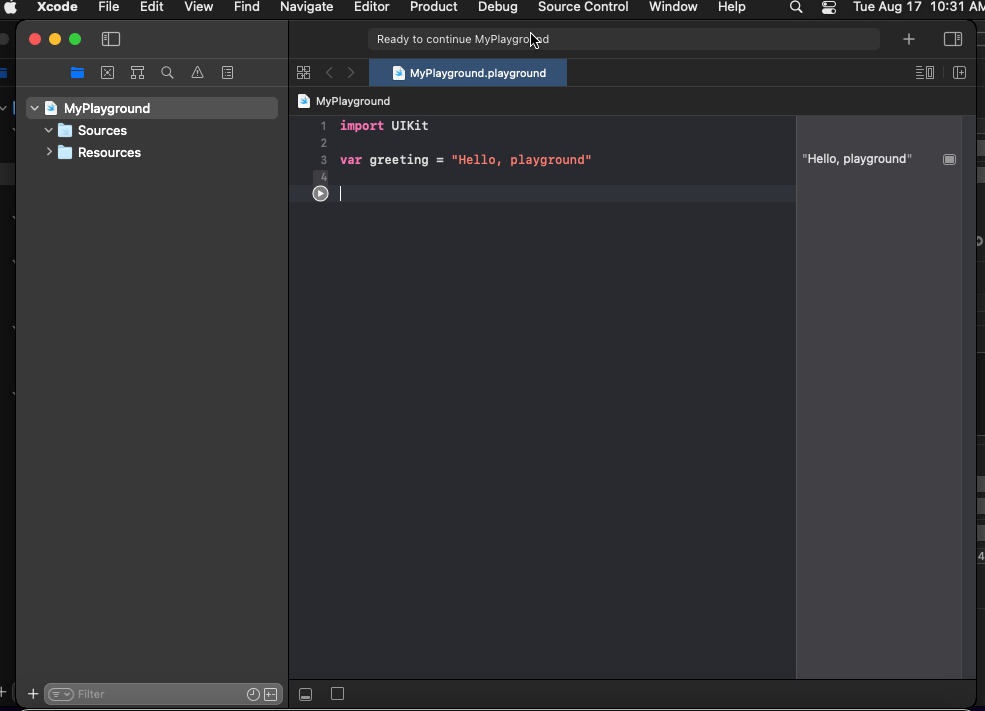Screen dimensions: 985x711
Task: Open the Report navigator icon
Action: tap(227, 73)
